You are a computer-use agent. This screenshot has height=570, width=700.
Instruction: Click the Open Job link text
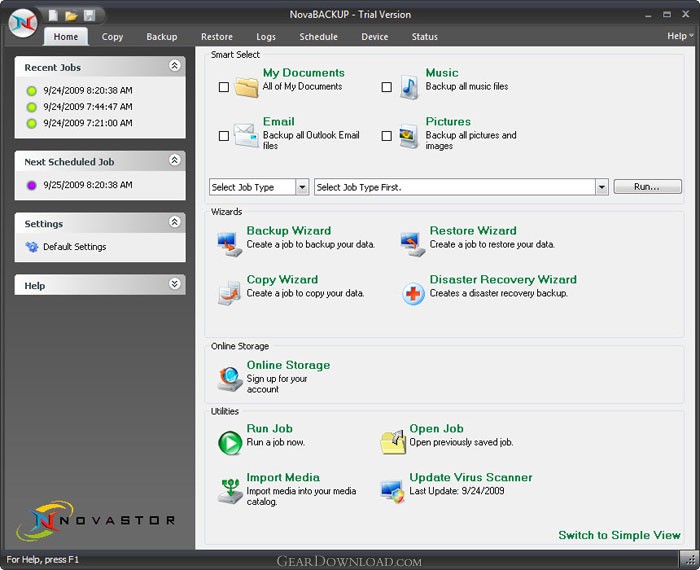tap(436, 429)
